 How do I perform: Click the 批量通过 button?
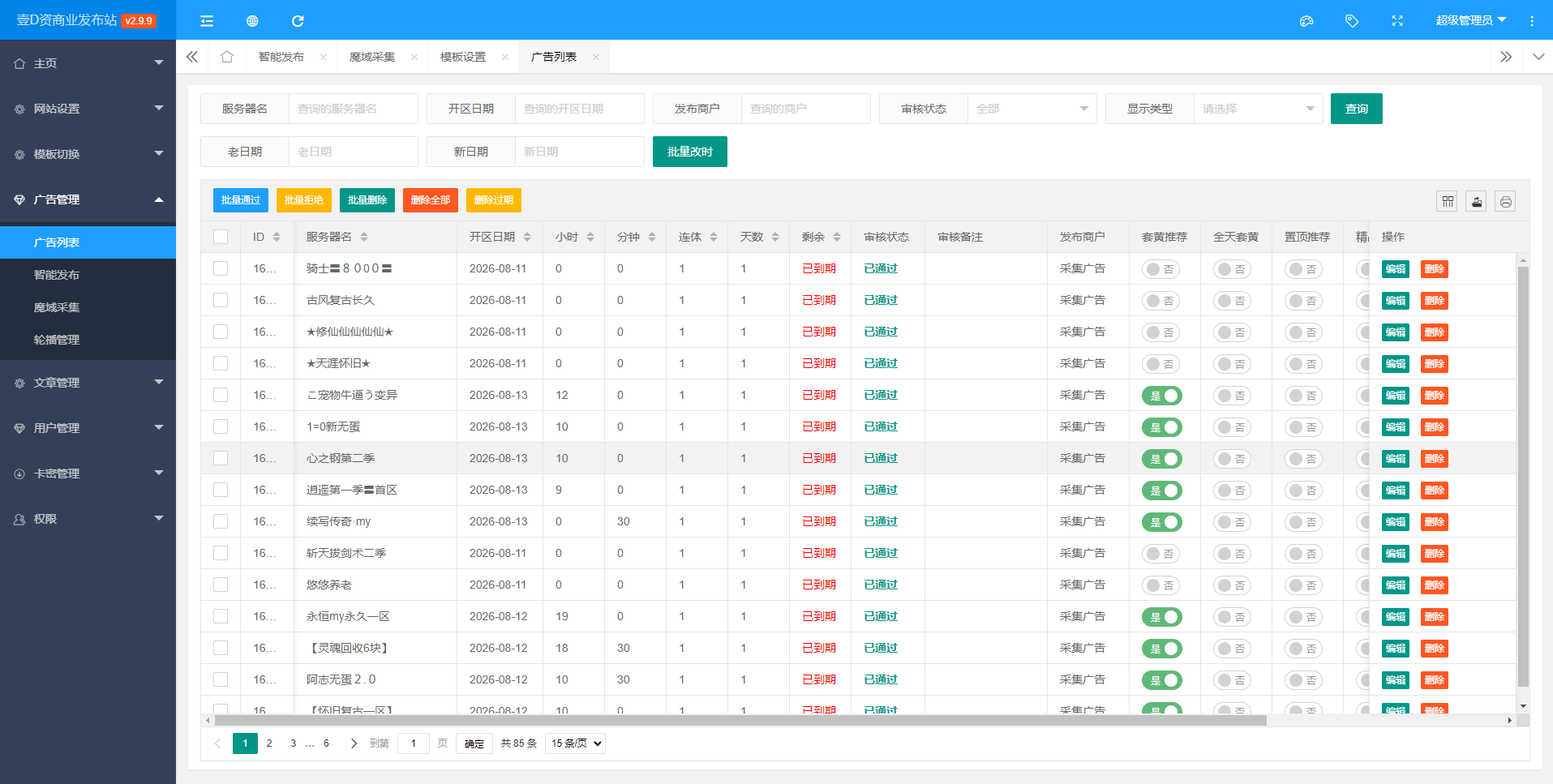(241, 200)
